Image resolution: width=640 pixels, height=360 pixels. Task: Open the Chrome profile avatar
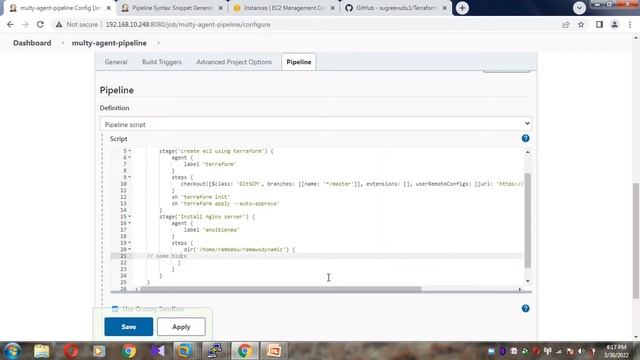[x=614, y=24]
